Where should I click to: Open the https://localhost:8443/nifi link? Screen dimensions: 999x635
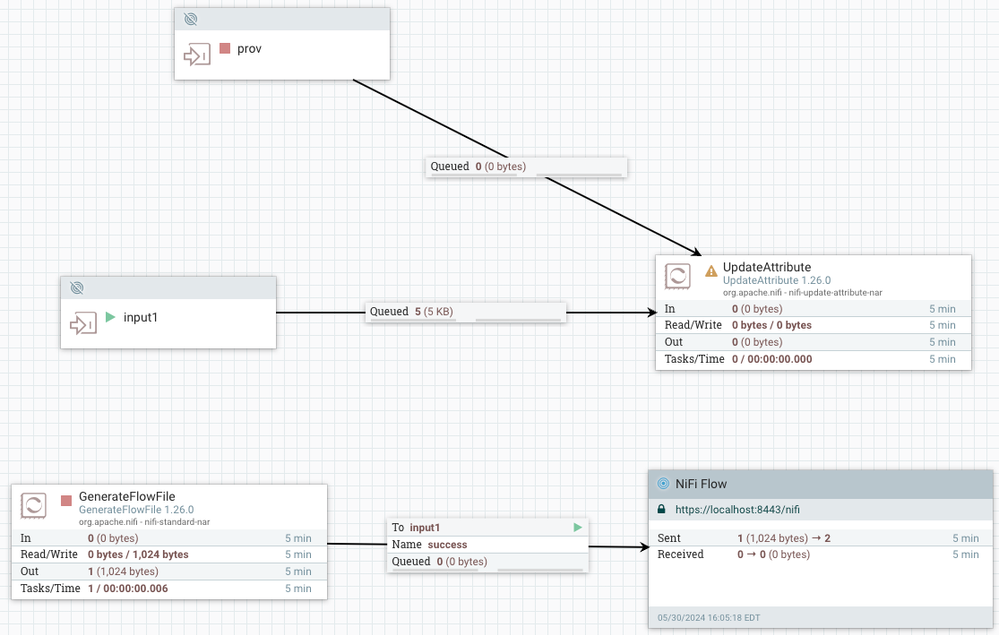(737, 510)
